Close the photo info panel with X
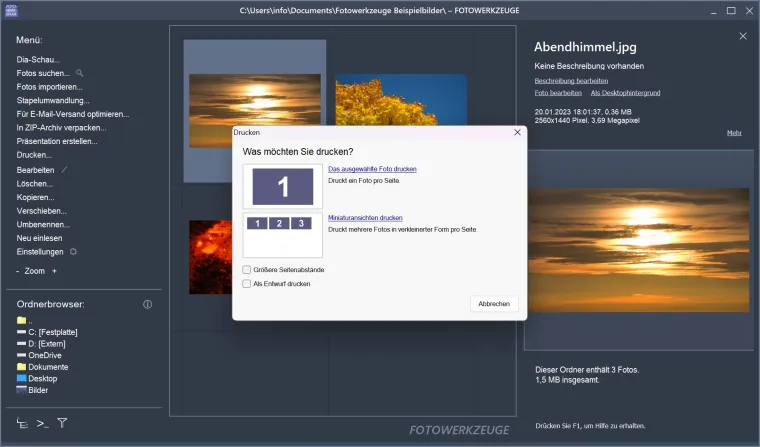 tap(742, 36)
